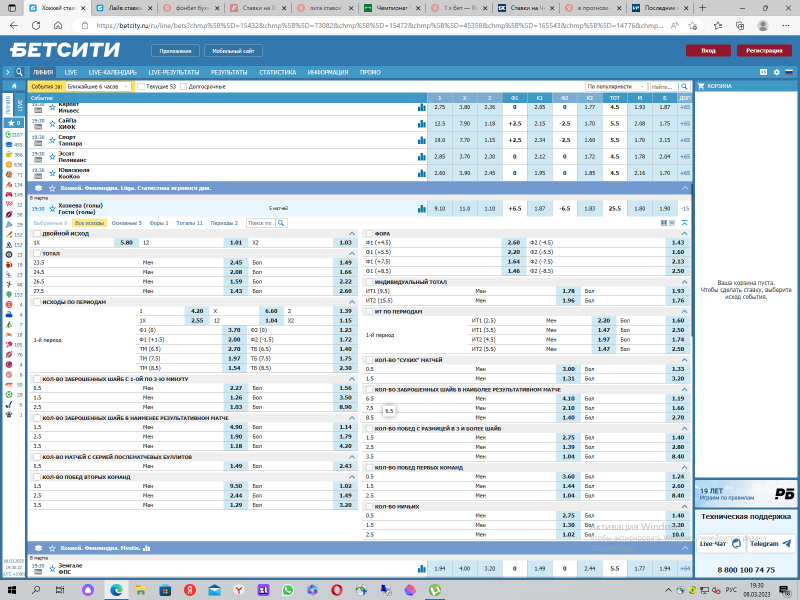The height and width of the screenshot is (600, 800).
Task: Open the По популярности sorting dropdown
Action: click(x=613, y=87)
